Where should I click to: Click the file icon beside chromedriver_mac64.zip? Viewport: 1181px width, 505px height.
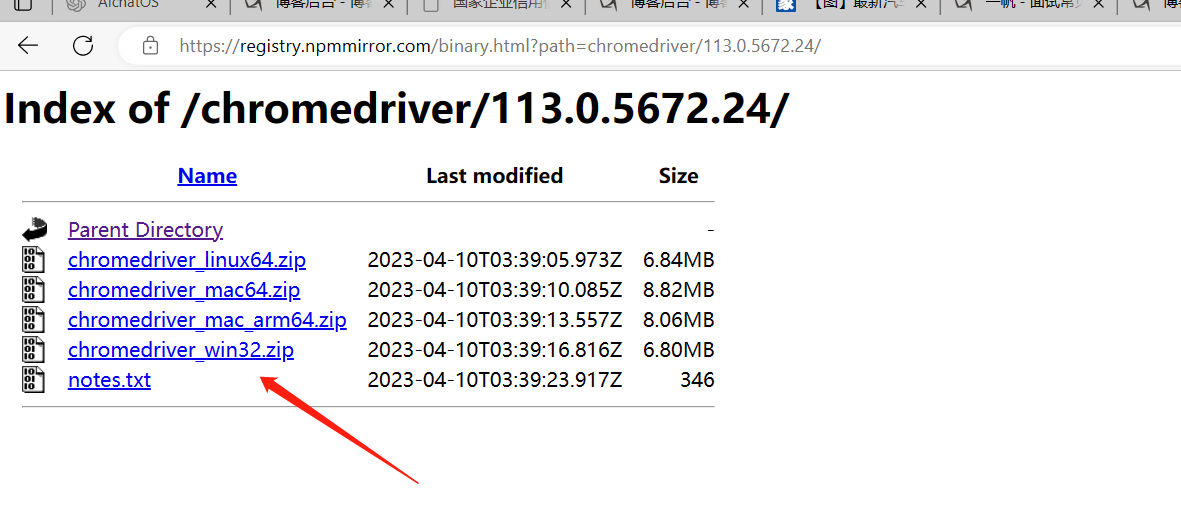[x=34, y=289]
